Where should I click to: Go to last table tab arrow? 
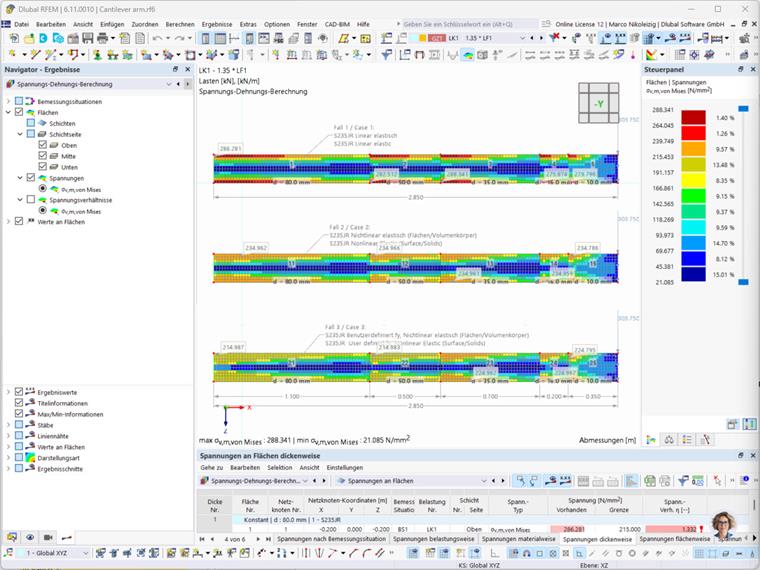(268, 539)
